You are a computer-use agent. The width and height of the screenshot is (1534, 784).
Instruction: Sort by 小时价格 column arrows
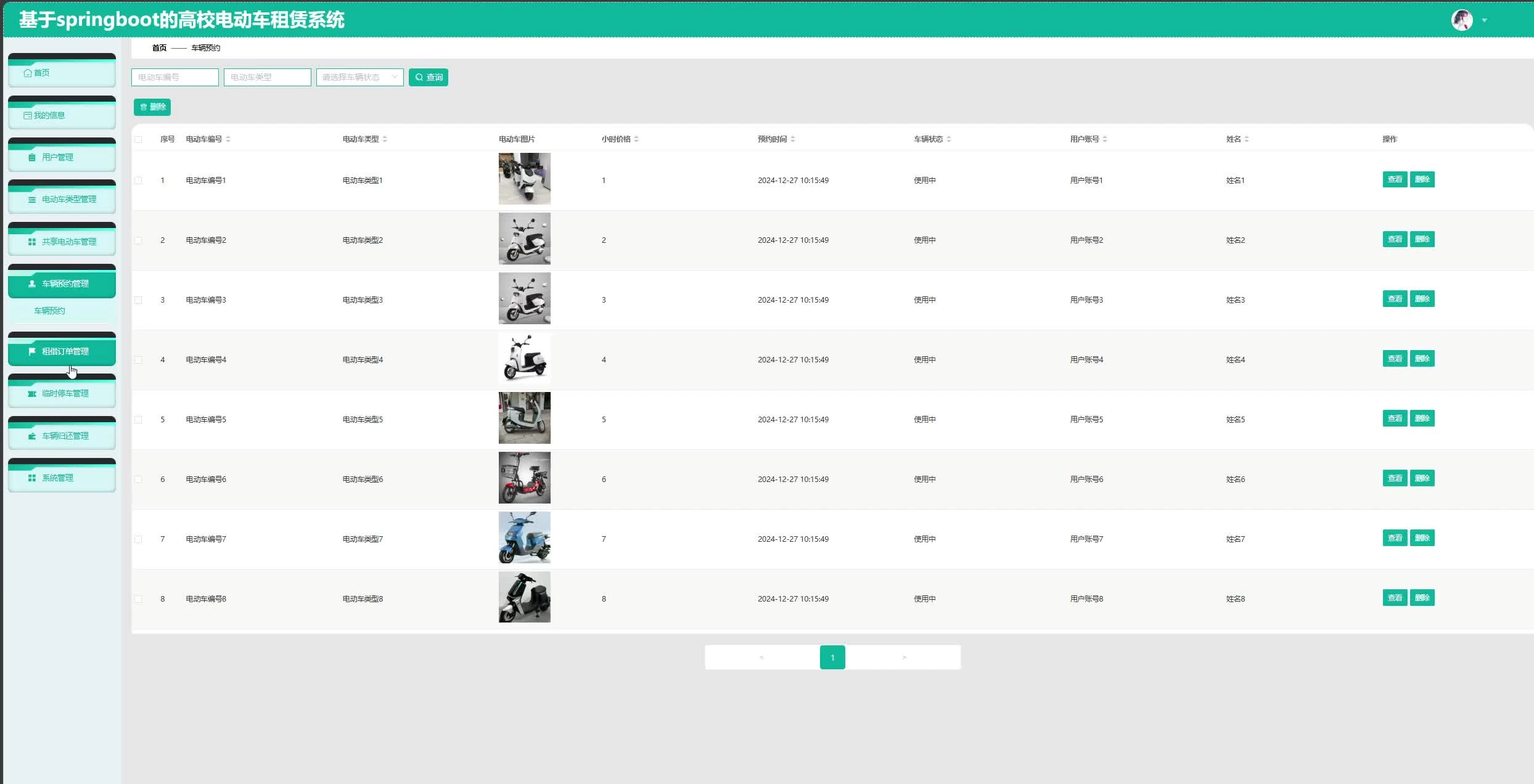[x=636, y=139]
